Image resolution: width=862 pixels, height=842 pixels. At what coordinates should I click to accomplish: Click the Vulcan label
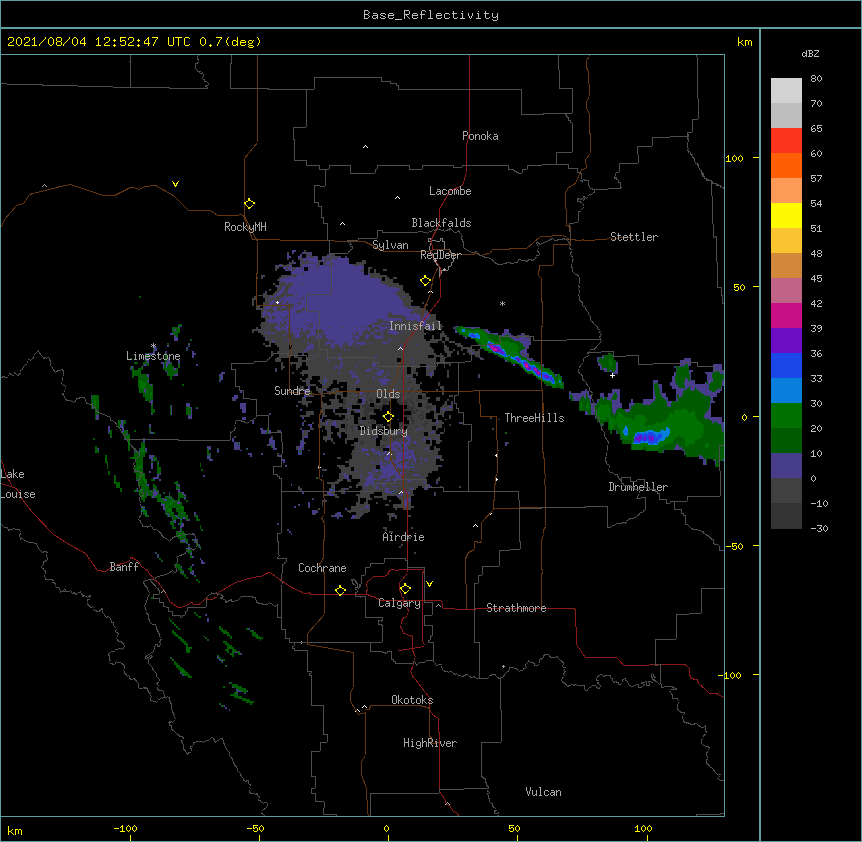[x=543, y=792]
